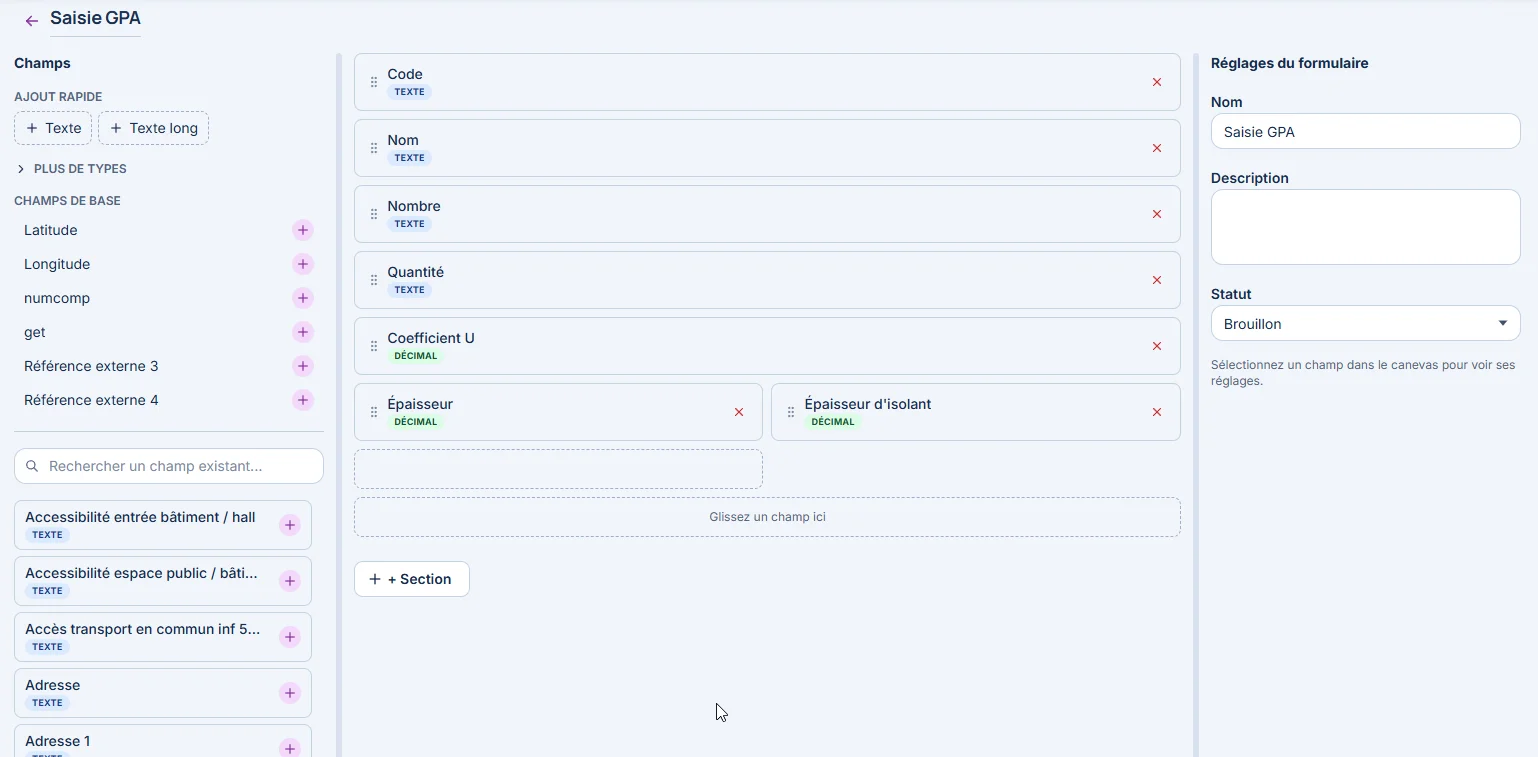Grab the drag handle of Épaisseur d'isolant
1538x757 pixels.
(x=791, y=412)
